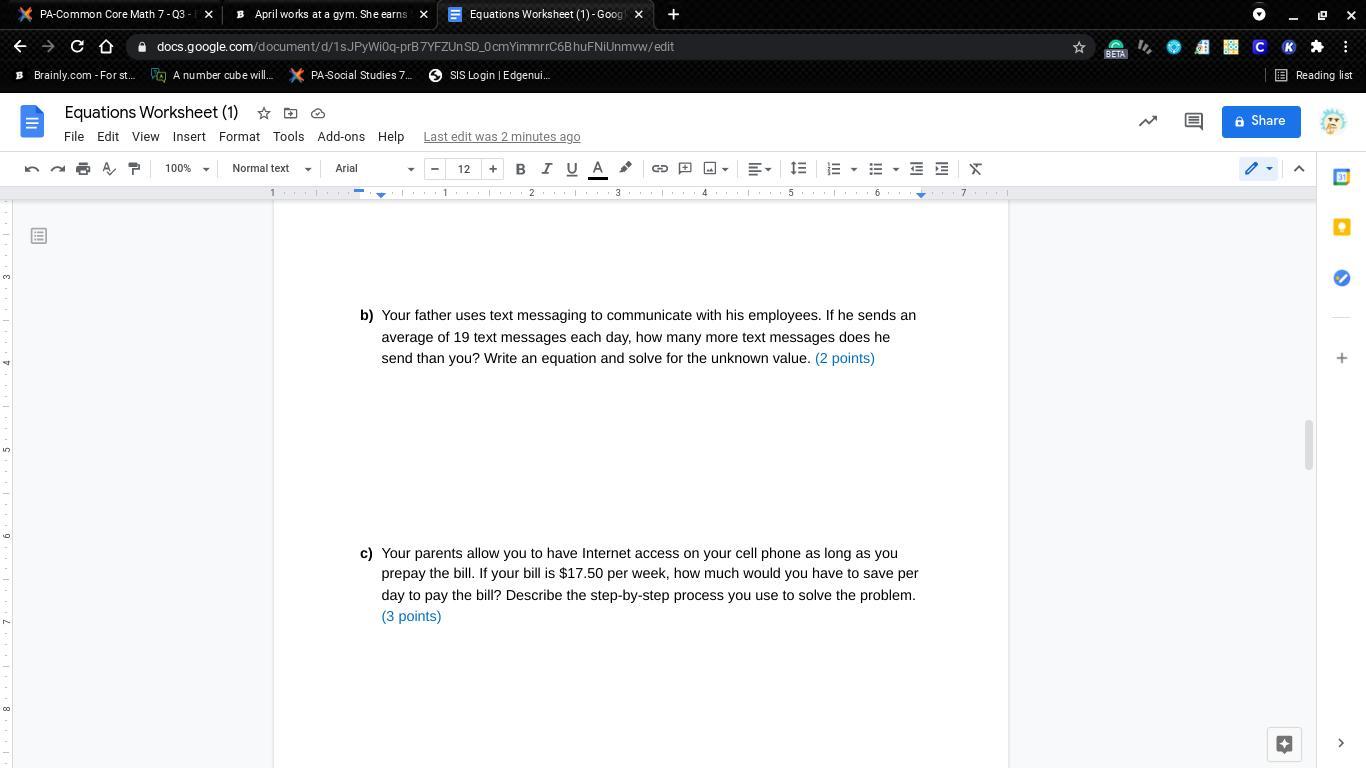Increase indent with toolbar icon
The height and width of the screenshot is (768, 1366).
click(941, 169)
